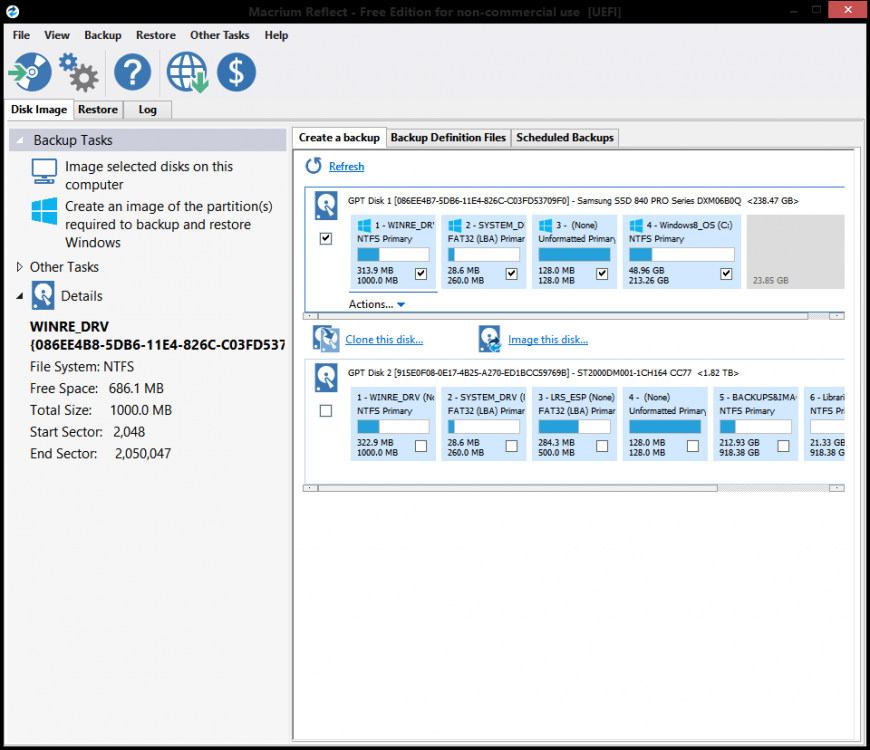Click Disk 1 horizontal scrollbar right arrow

click(x=837, y=316)
